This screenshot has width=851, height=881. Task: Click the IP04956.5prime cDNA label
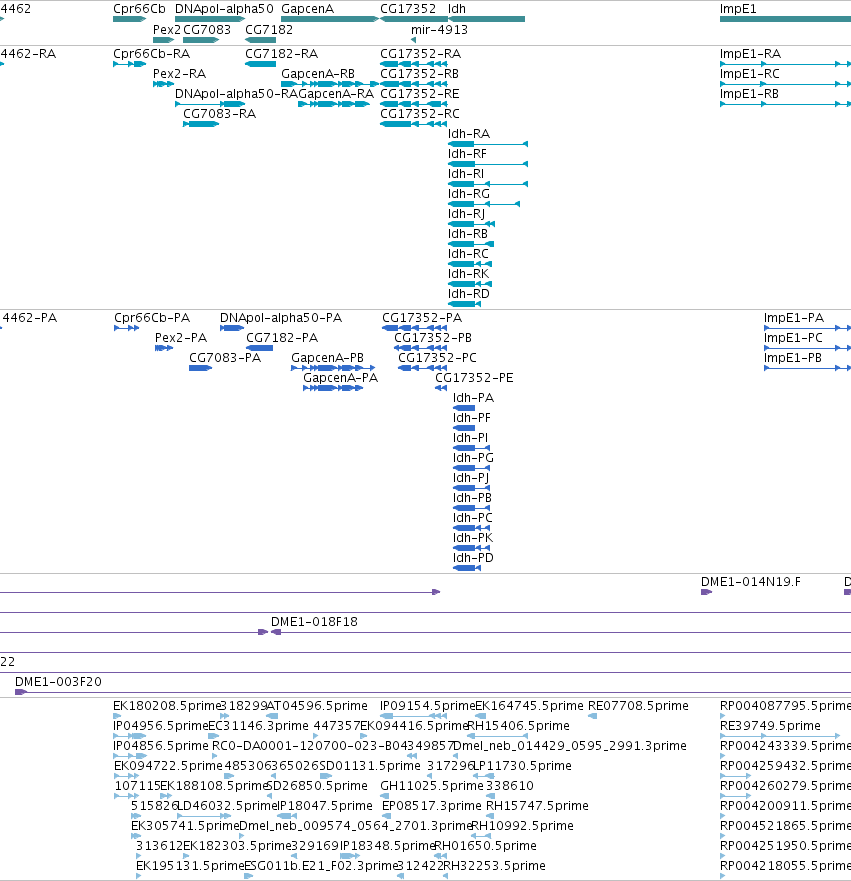coord(161,726)
